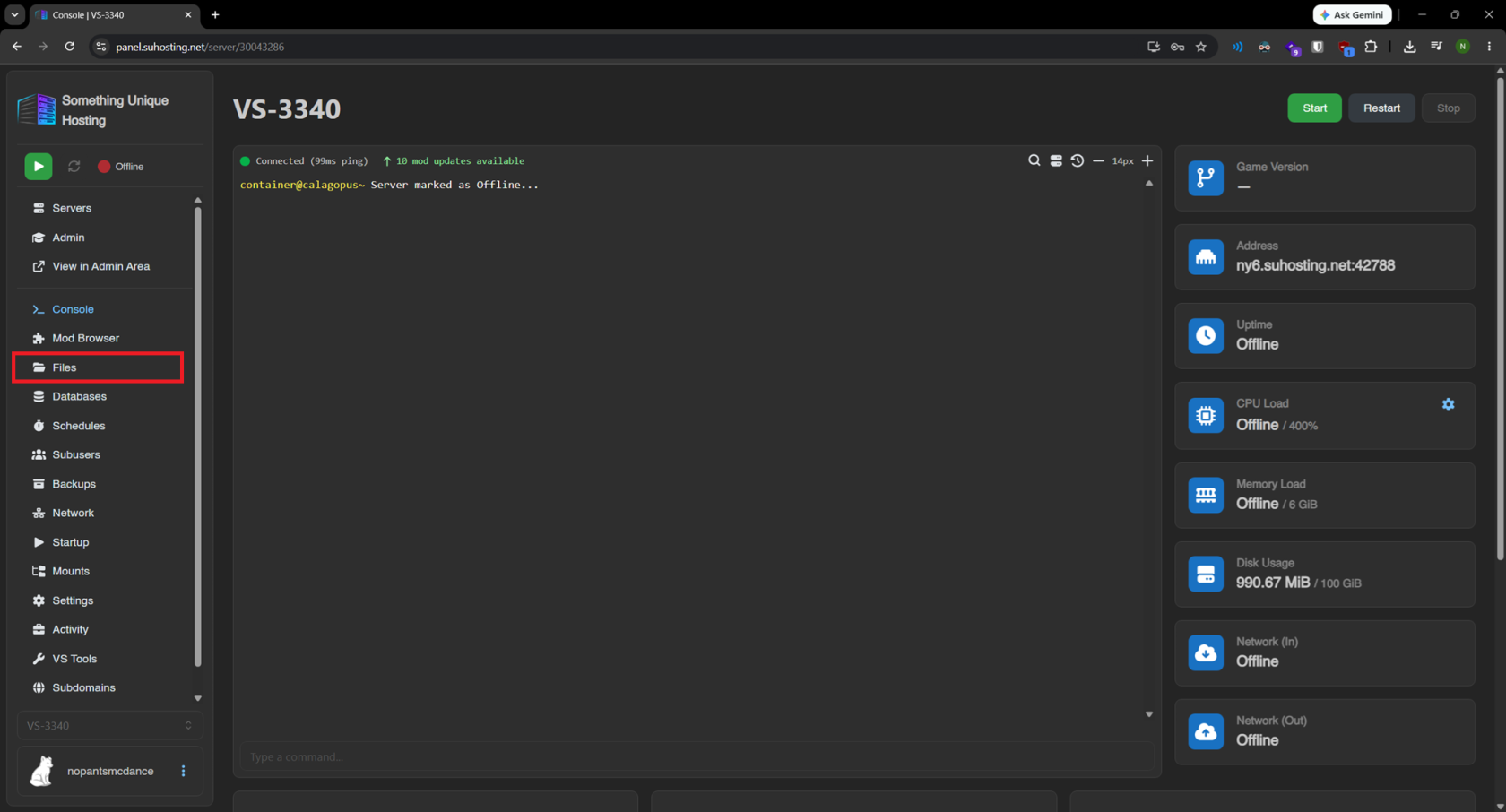Expand the VS-3340 server selector

tap(109, 725)
